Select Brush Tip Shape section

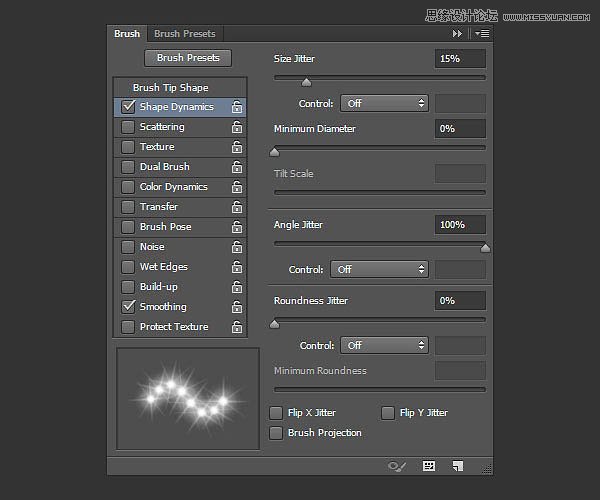pyautogui.click(x=171, y=88)
